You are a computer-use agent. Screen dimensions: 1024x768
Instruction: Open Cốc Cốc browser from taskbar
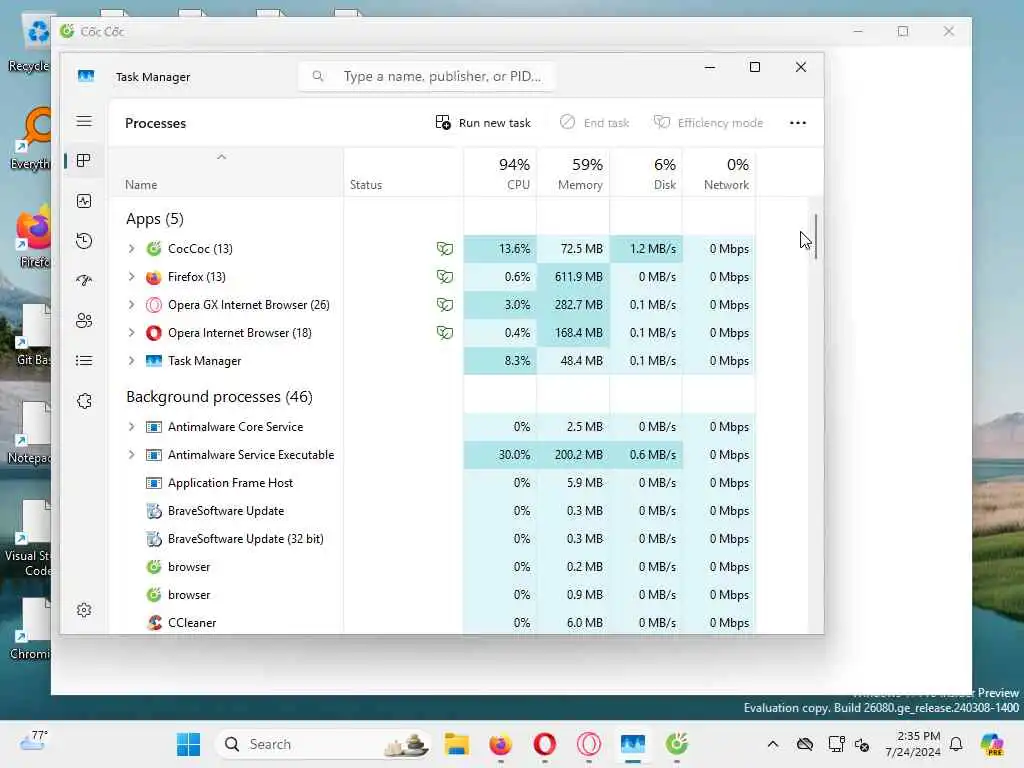pos(677,744)
